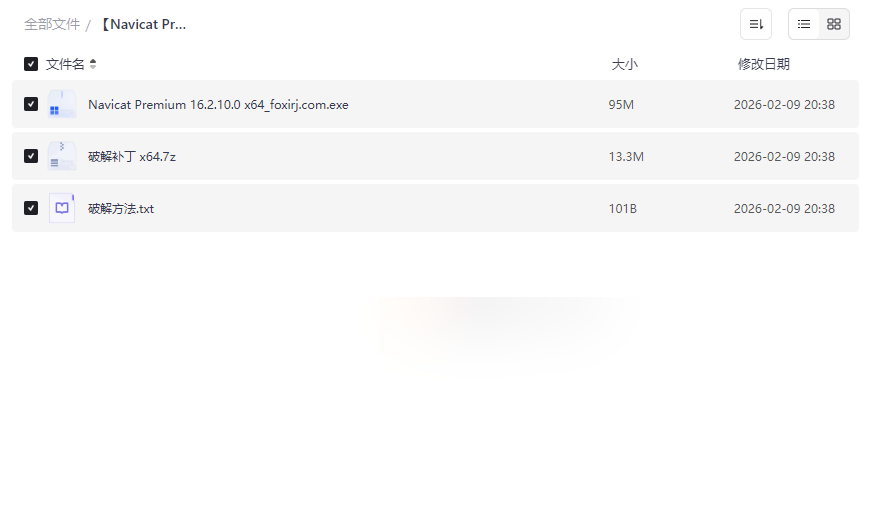Click the 文件名 column header label

click(65, 64)
